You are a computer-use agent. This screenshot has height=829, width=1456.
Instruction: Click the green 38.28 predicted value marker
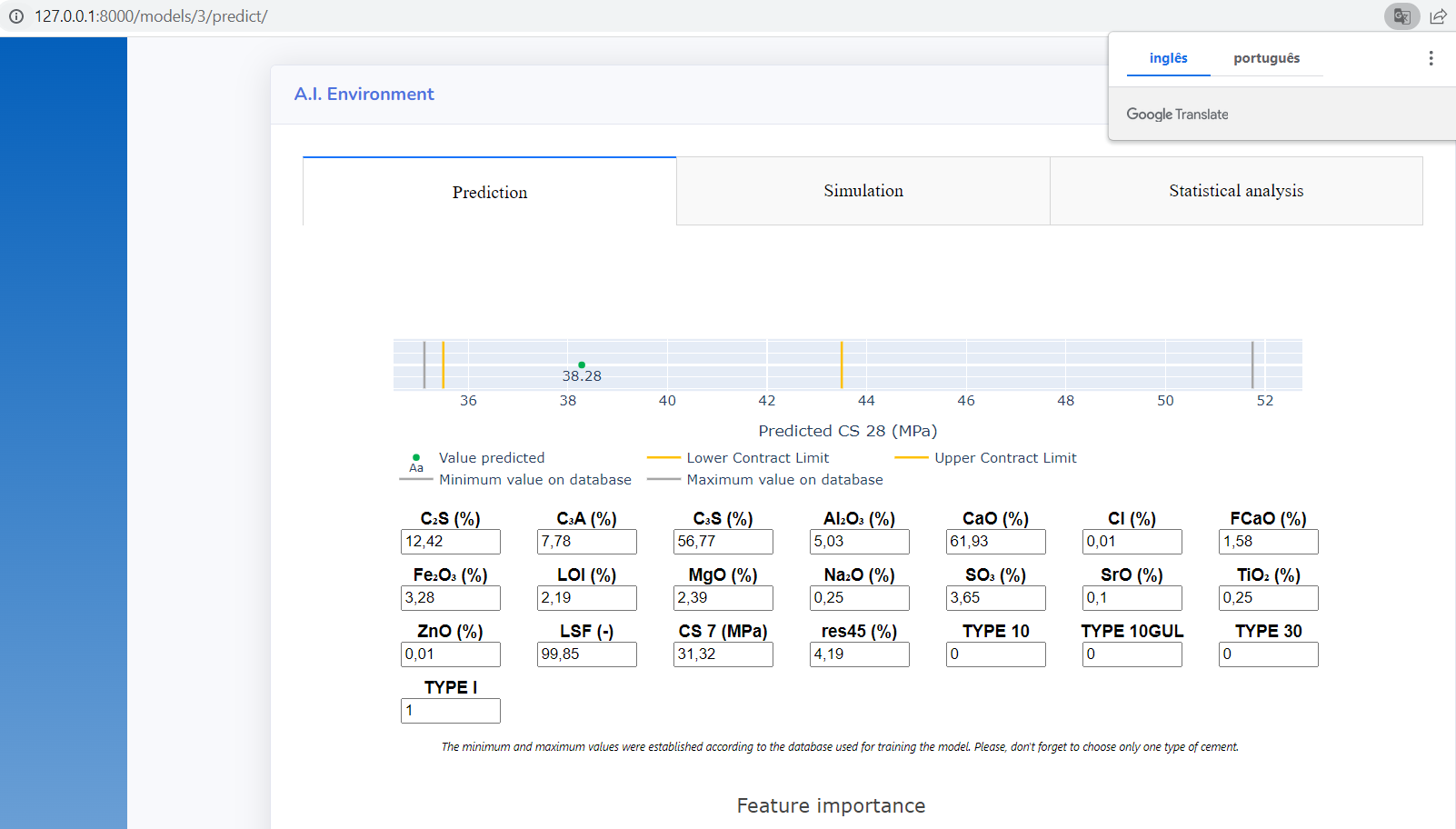coord(582,365)
